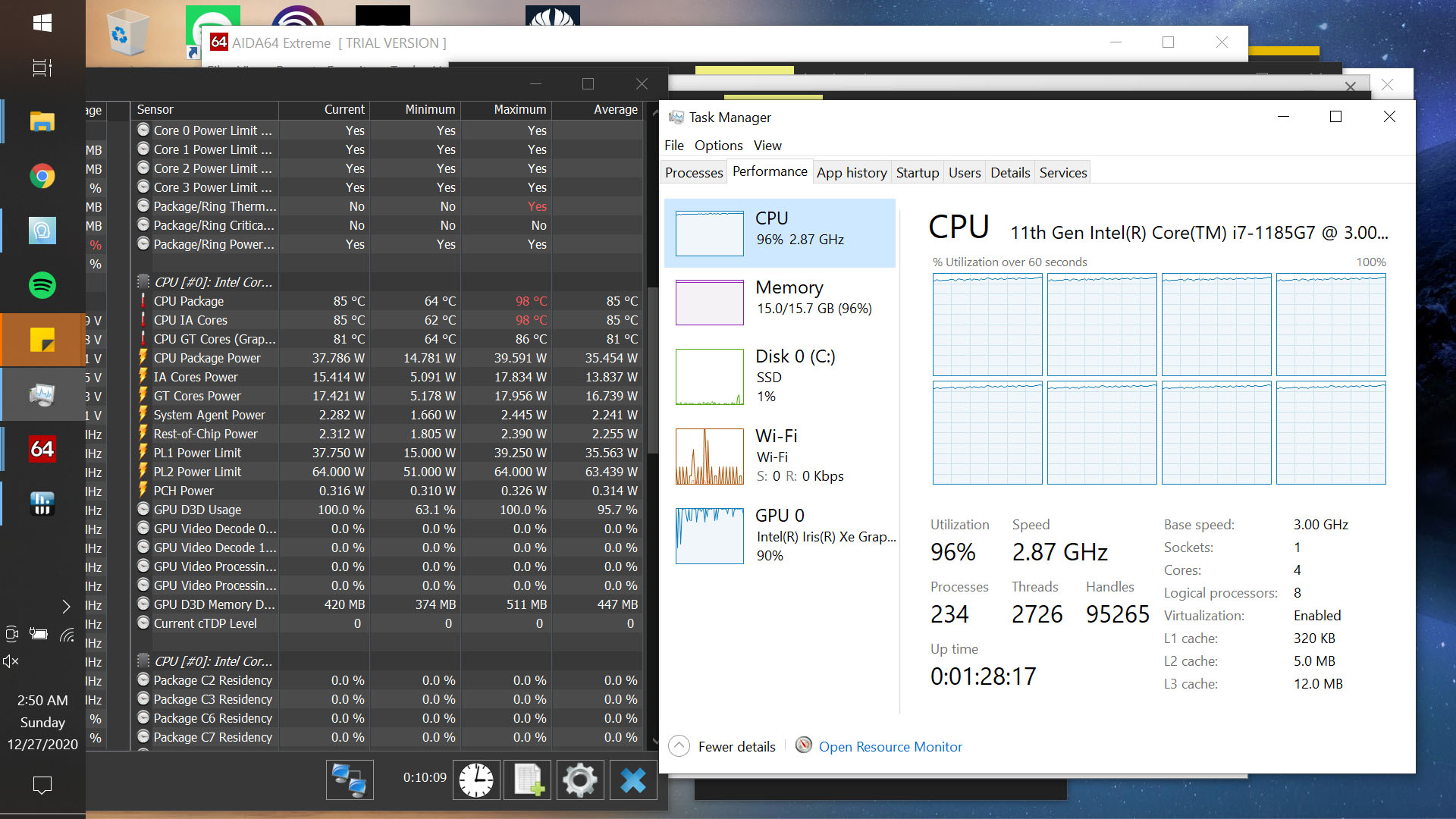The height and width of the screenshot is (819, 1456).
Task: Select the Current cTDP Level row
Action: (x=387, y=623)
